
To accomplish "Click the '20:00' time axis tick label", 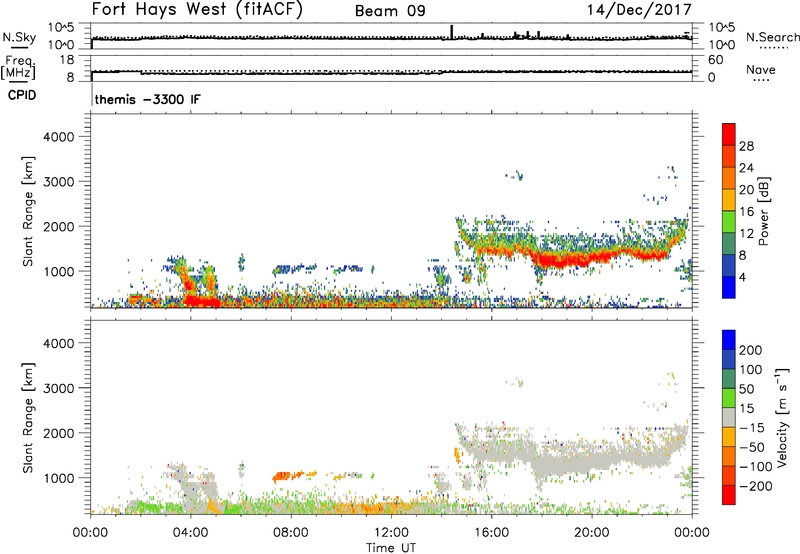I will (x=591, y=533).
